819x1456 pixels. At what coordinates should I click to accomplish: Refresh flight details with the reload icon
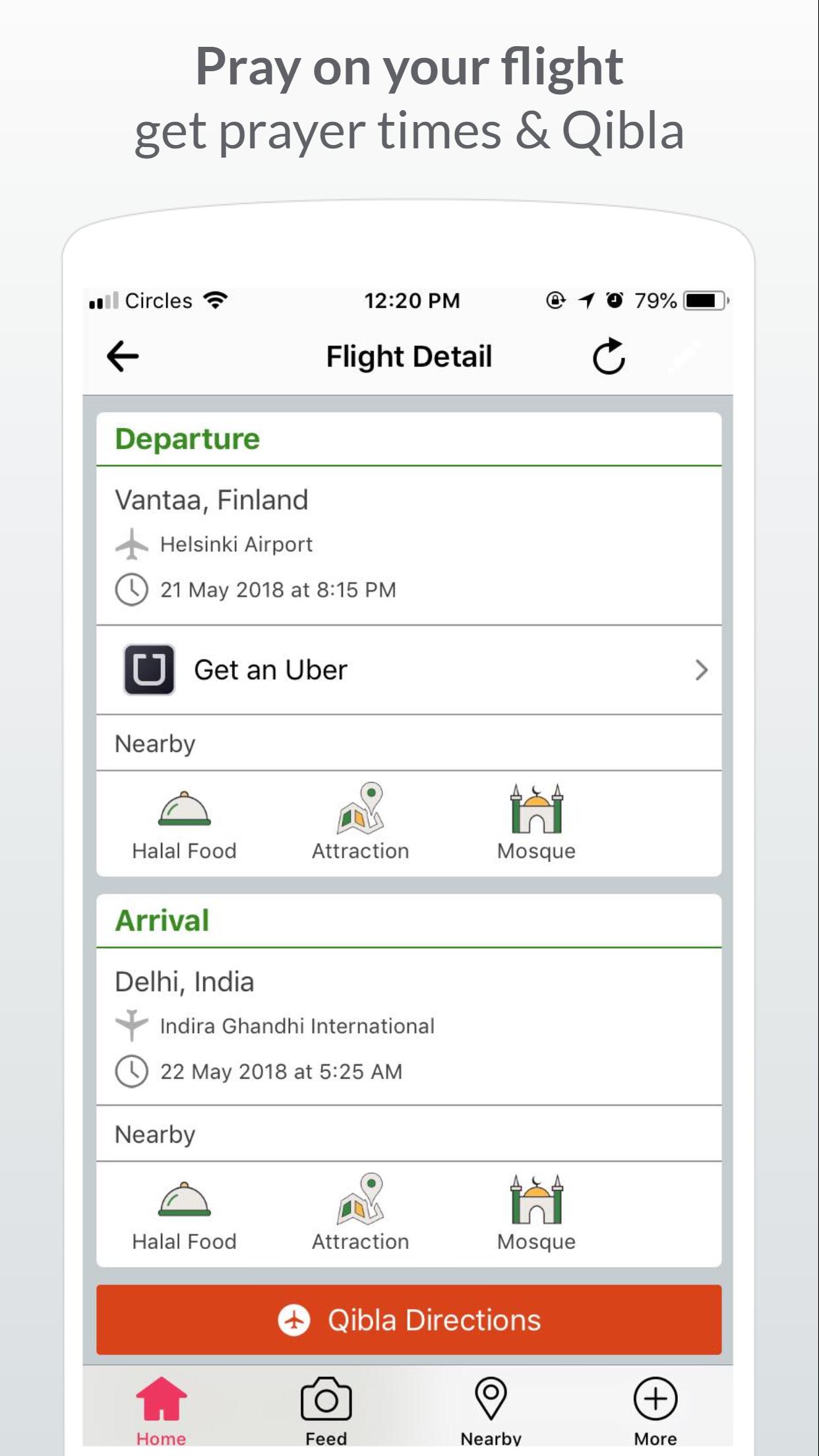609,357
